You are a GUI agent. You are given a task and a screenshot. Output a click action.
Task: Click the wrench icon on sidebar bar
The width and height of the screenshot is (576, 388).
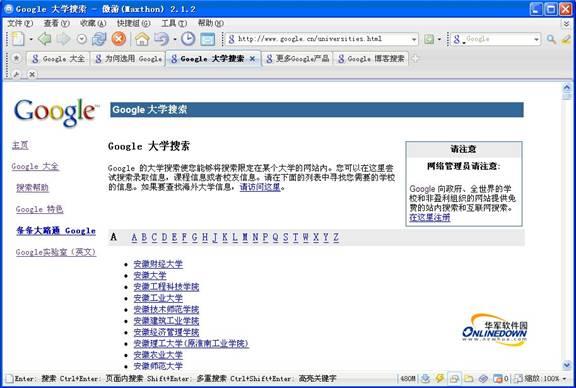(x=17, y=74)
